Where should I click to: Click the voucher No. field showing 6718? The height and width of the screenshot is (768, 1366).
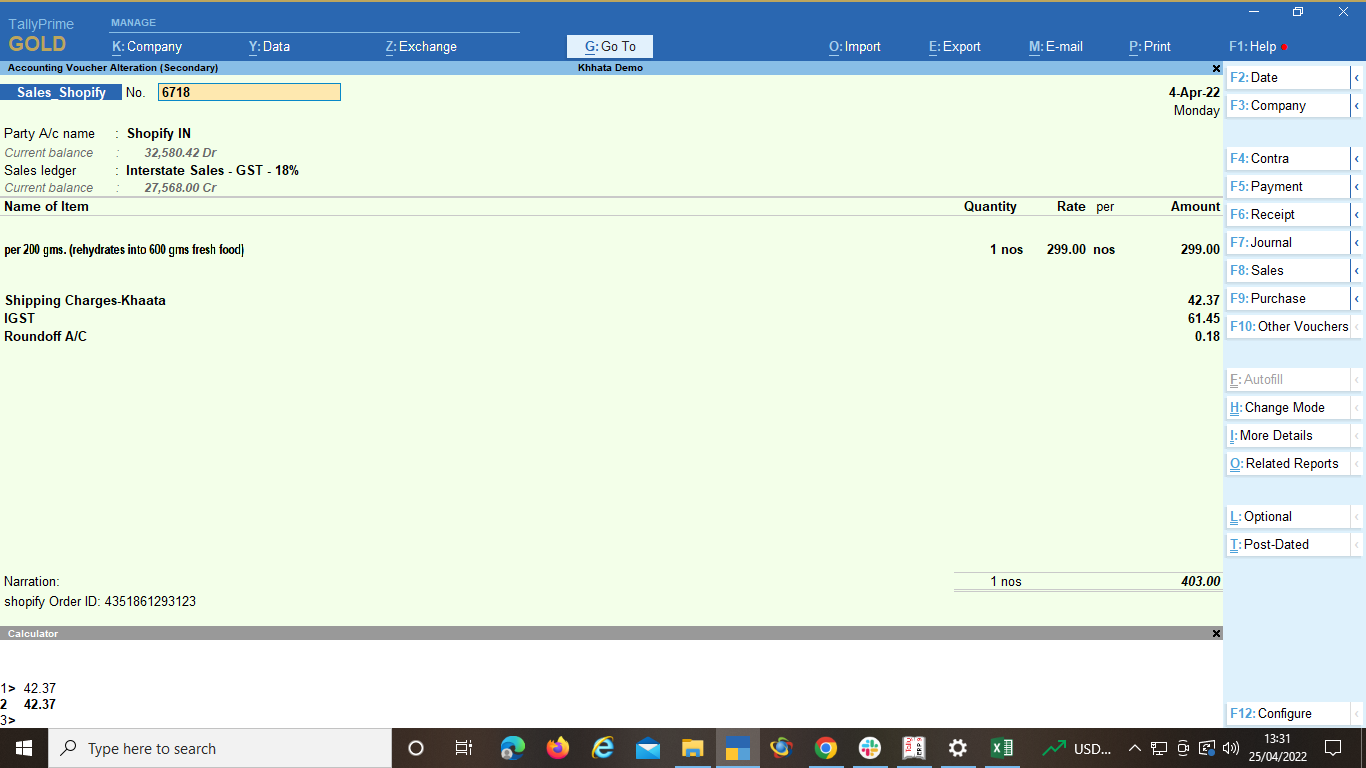coord(249,92)
